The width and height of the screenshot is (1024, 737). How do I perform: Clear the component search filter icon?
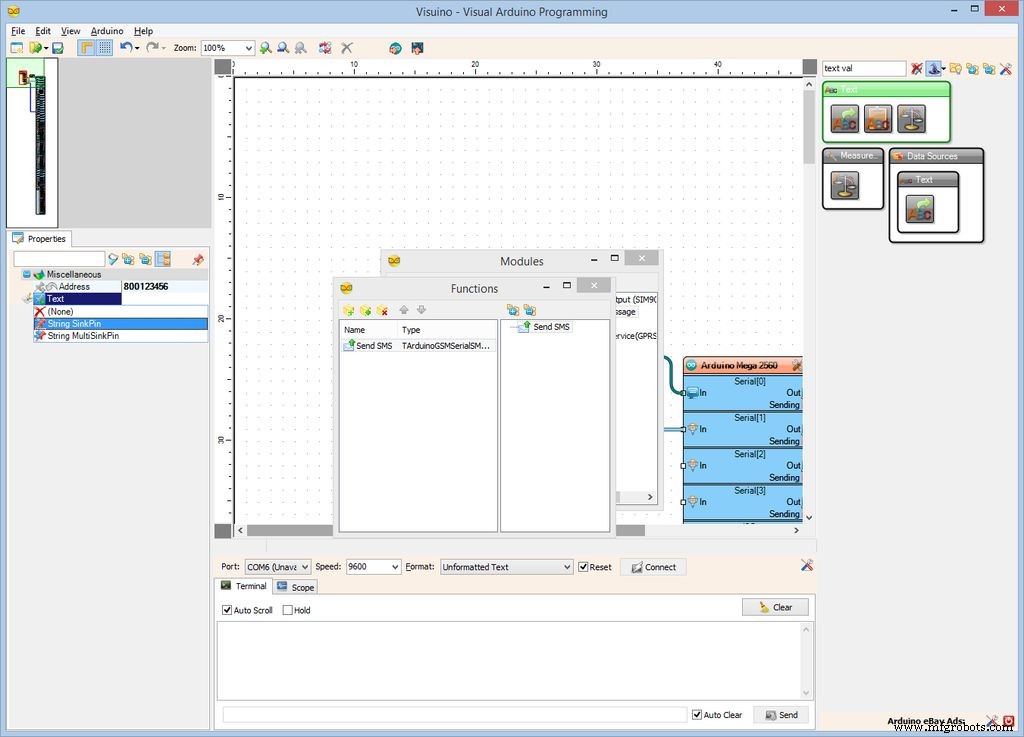pyautogui.click(x=917, y=69)
